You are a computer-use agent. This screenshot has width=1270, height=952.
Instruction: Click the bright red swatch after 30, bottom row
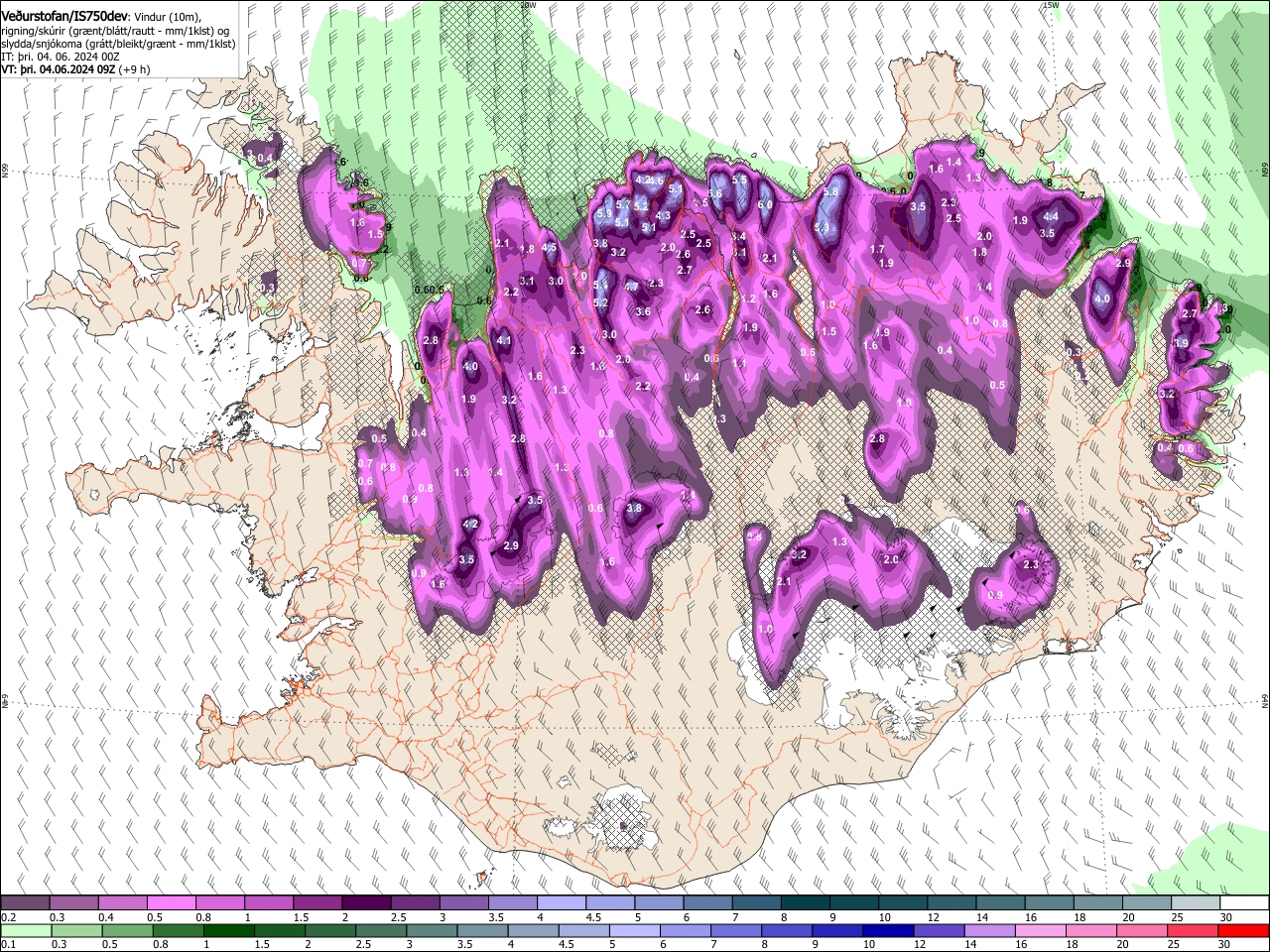(1243, 930)
